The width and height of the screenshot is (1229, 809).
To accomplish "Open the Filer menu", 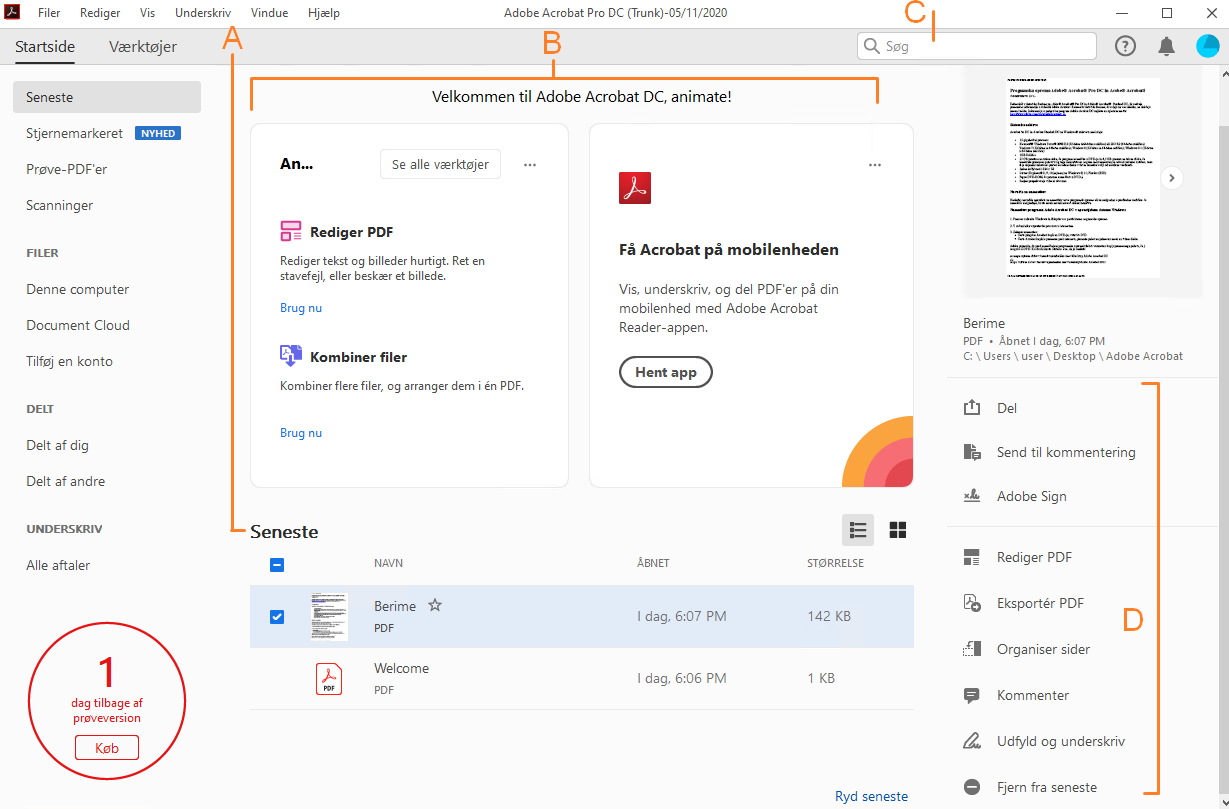I will point(48,13).
